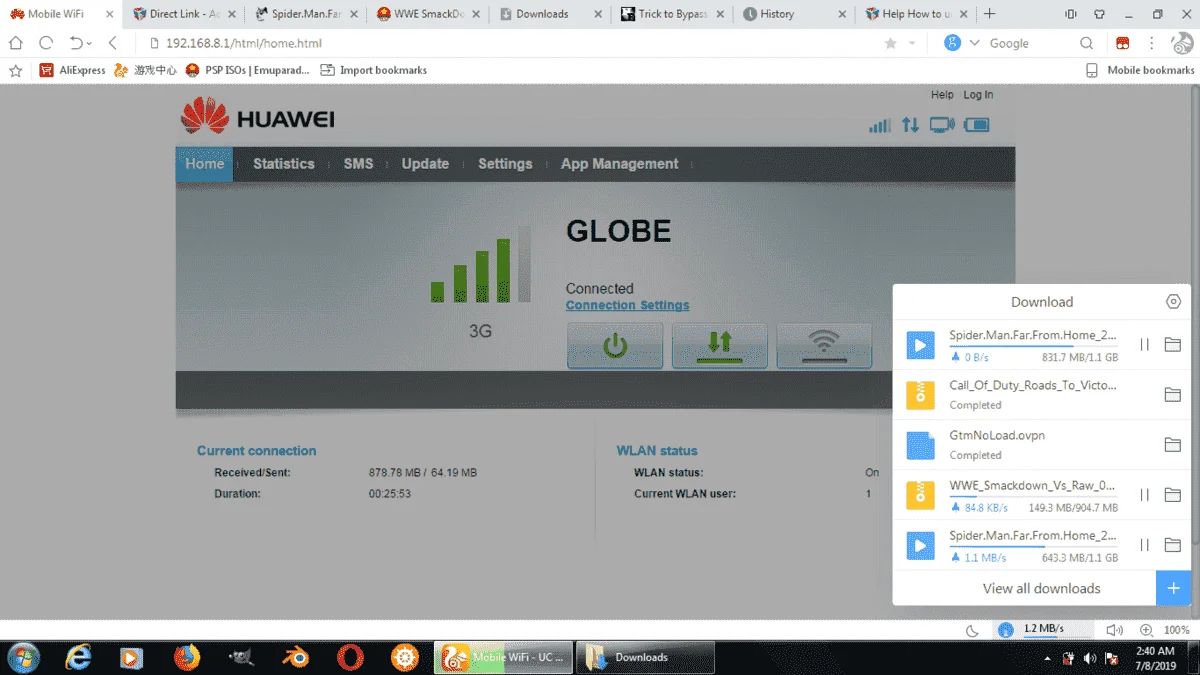Open Windows Start menu
This screenshot has width=1200, height=675.
pos(22,657)
